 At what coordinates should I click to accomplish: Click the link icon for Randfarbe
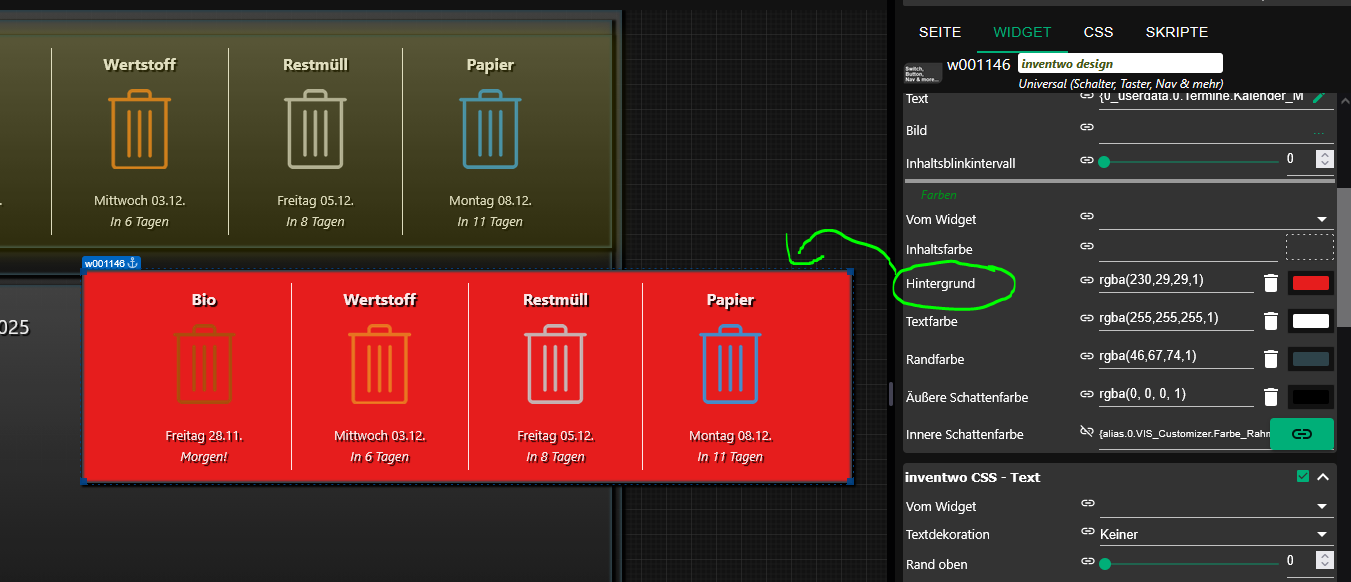pos(1087,356)
